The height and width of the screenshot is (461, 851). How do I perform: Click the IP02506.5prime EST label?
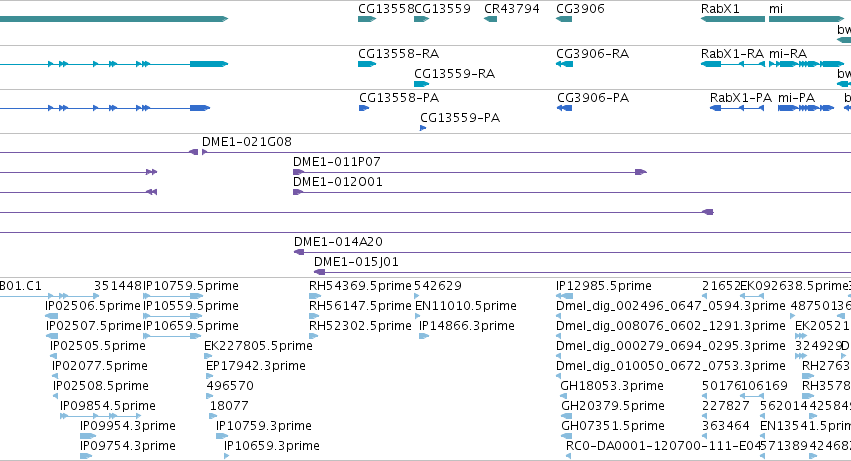[x=93, y=306]
